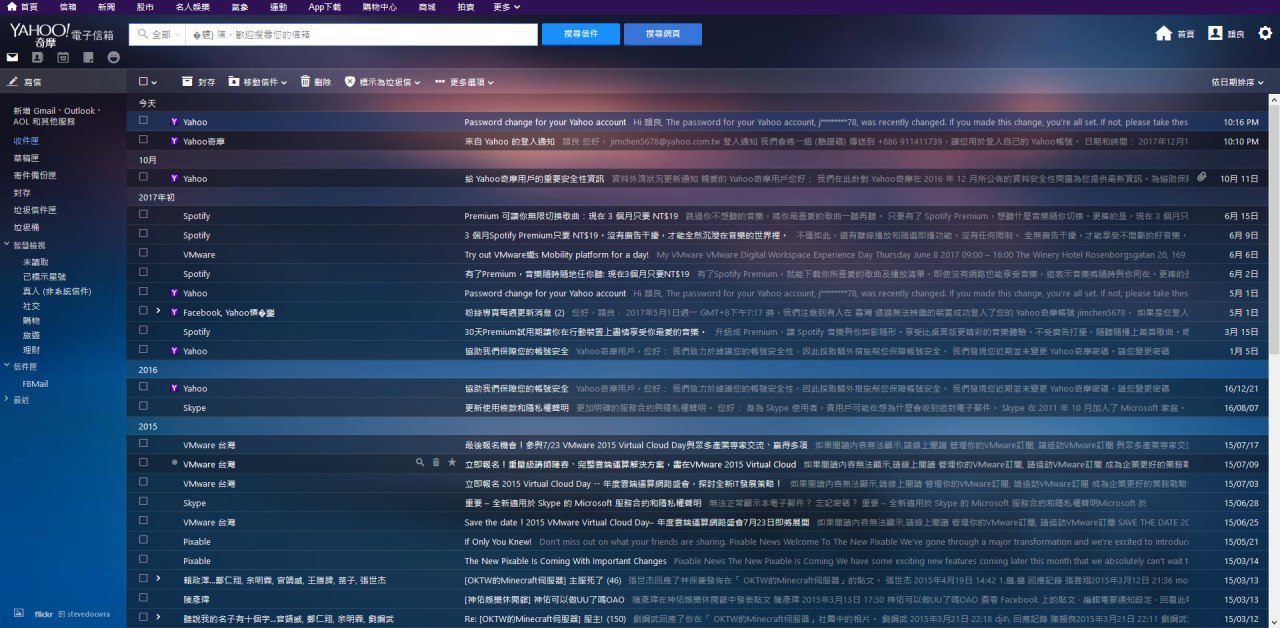Open the calendar icon below Yahoo logo

point(62,57)
